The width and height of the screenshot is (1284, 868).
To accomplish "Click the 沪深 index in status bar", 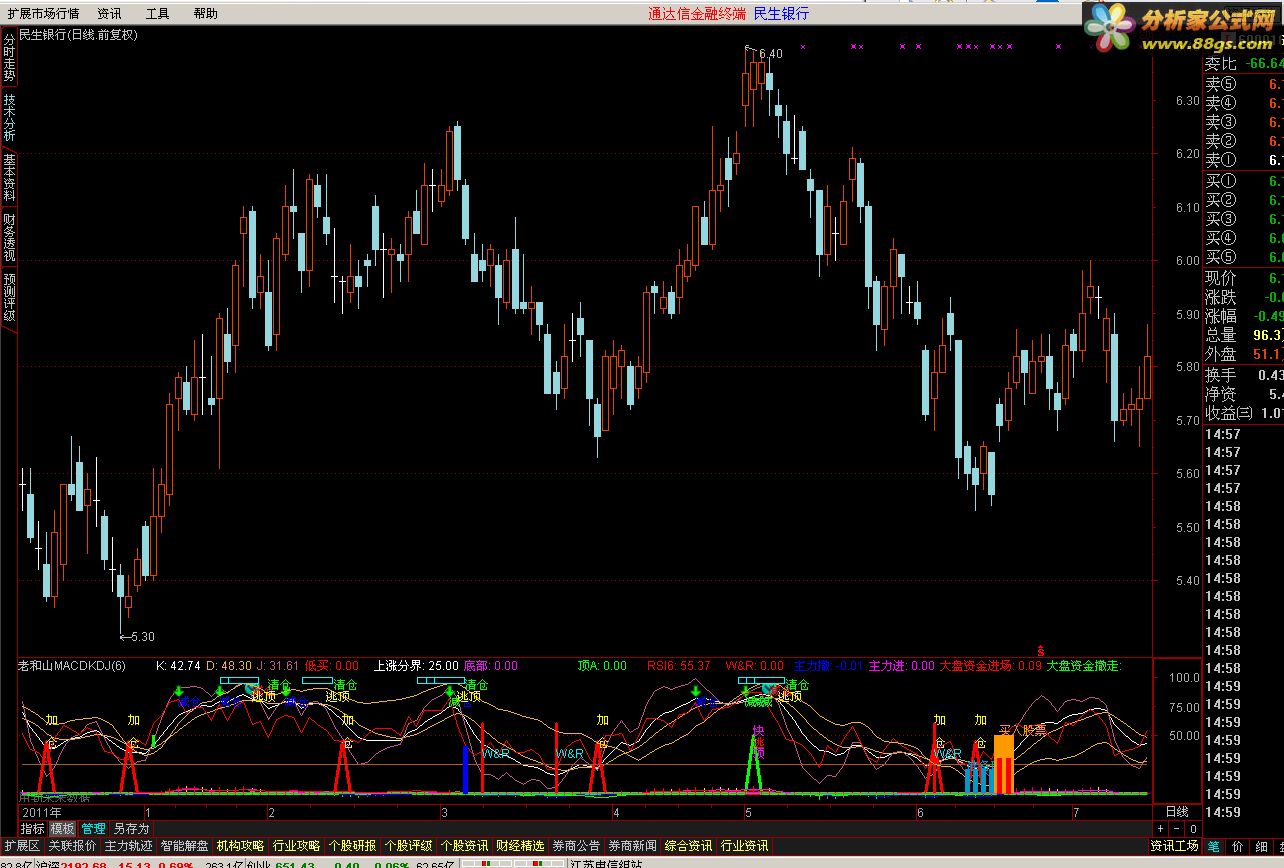I will [48, 864].
